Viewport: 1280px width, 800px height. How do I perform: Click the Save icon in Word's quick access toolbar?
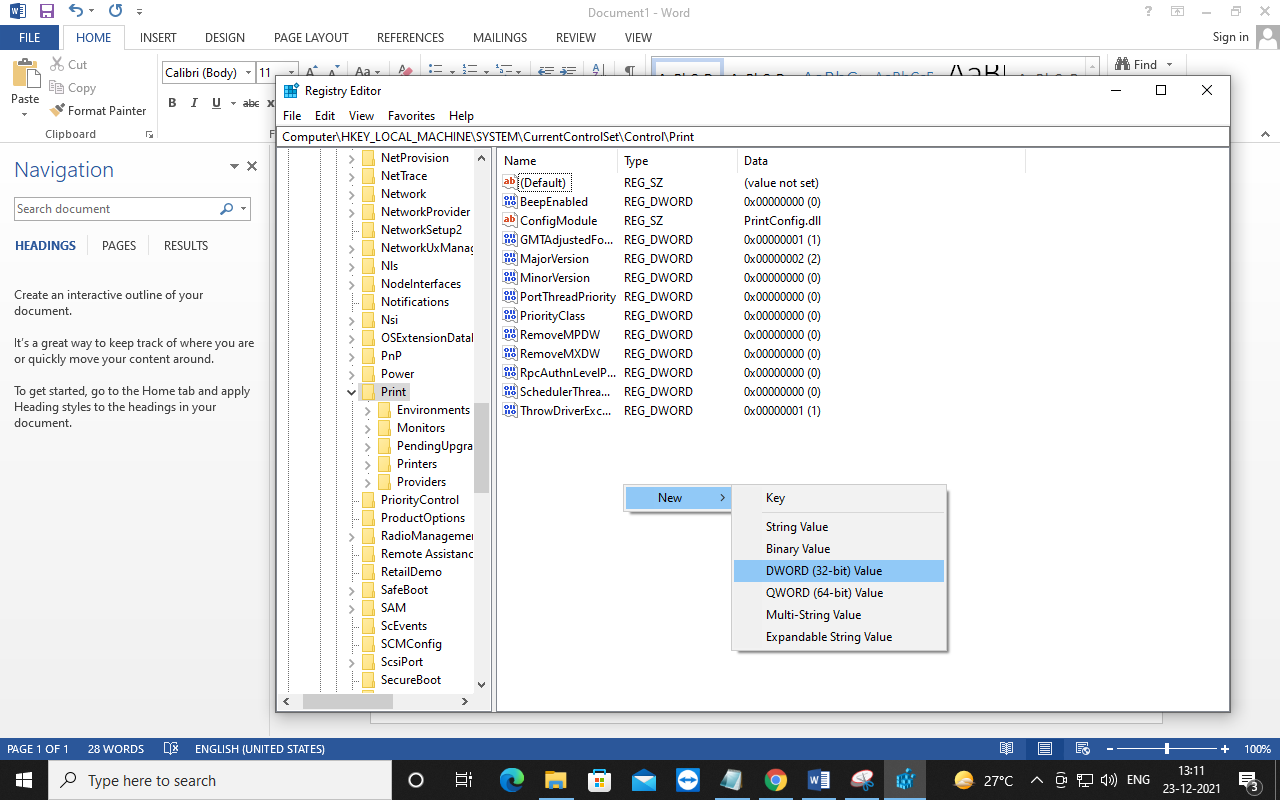pos(46,12)
